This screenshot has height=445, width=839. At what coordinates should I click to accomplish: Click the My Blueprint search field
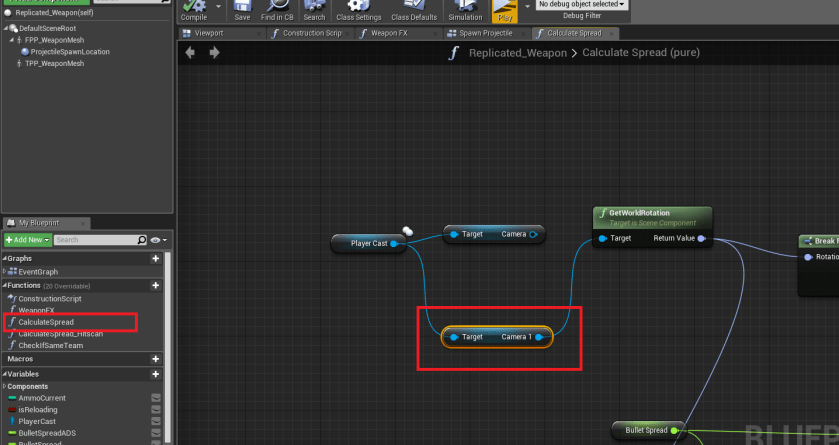[x=95, y=240]
